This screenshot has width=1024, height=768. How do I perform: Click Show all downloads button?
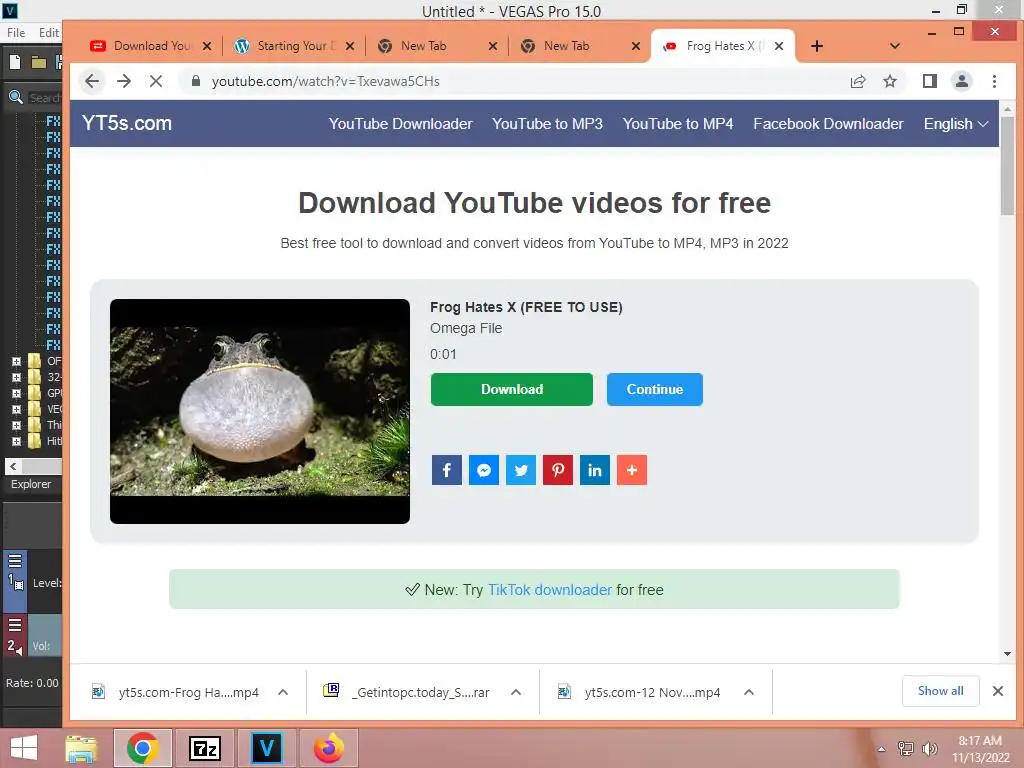click(940, 691)
